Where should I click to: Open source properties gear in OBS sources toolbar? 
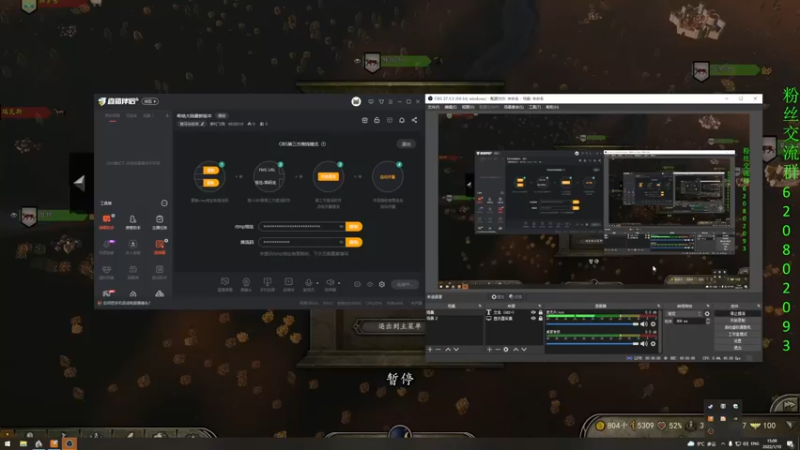(506, 349)
